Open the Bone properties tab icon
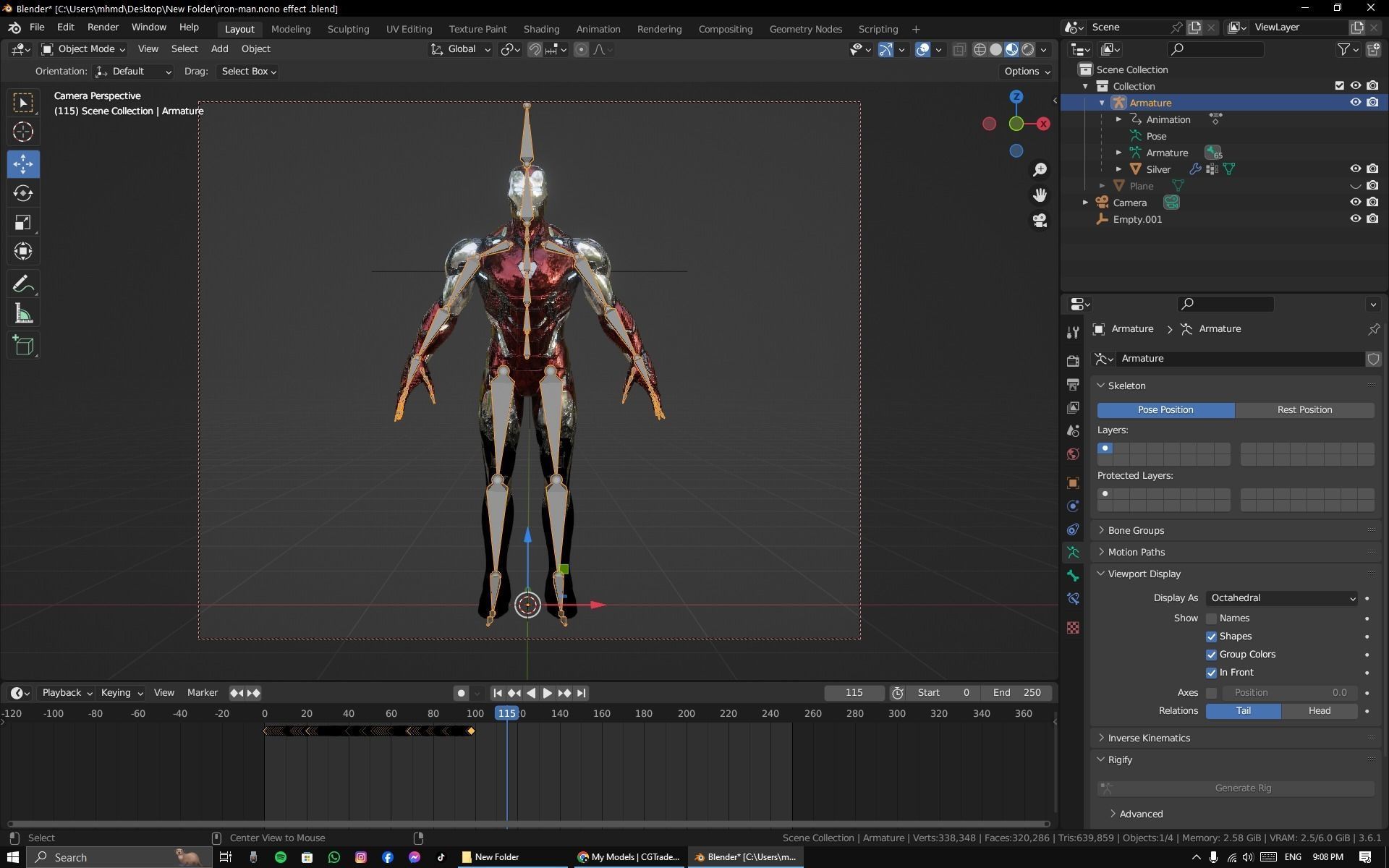 [x=1073, y=576]
